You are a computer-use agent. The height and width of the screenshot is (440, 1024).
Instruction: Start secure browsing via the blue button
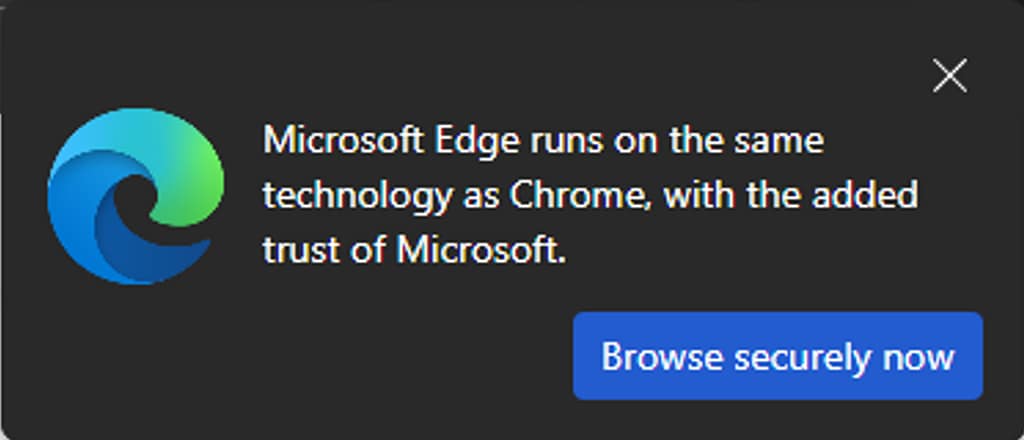coord(777,356)
